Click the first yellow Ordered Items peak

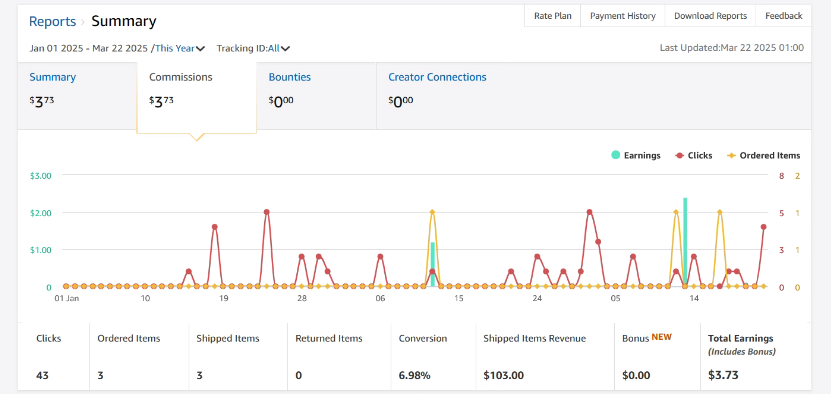432,212
